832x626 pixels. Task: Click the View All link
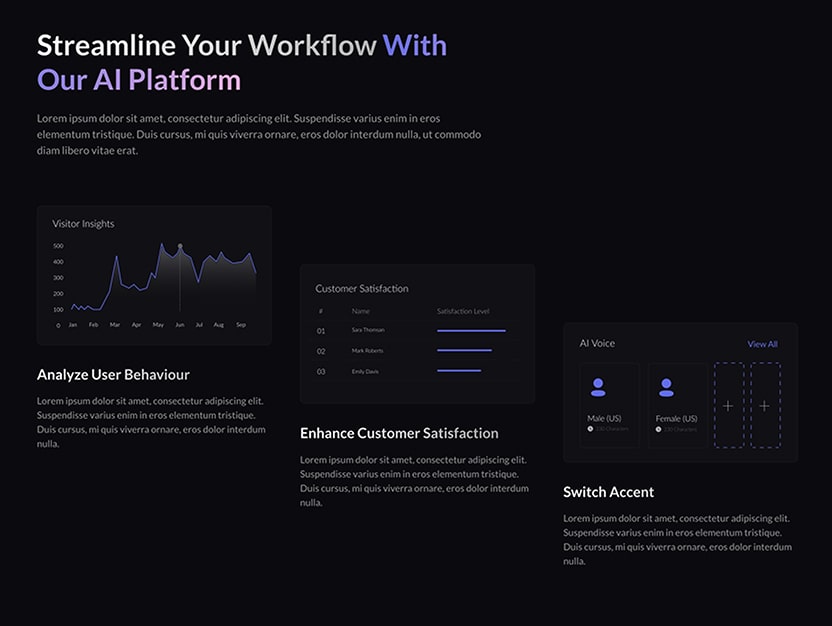coord(763,344)
